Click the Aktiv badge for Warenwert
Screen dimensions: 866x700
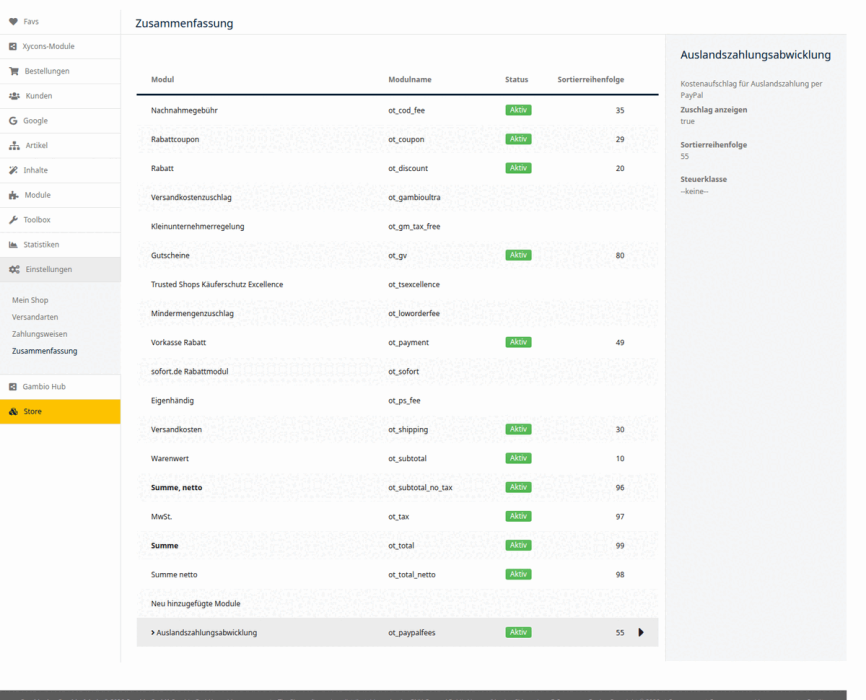click(518, 458)
